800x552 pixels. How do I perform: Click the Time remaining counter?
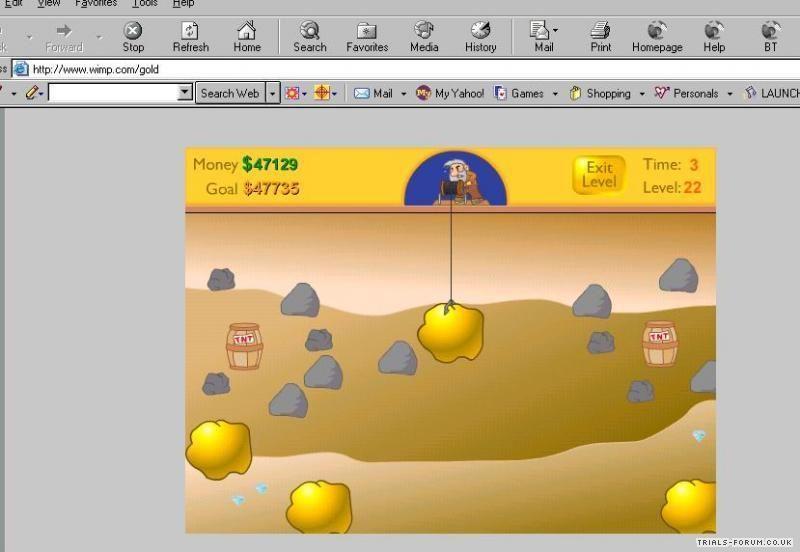pyautogui.click(x=670, y=165)
